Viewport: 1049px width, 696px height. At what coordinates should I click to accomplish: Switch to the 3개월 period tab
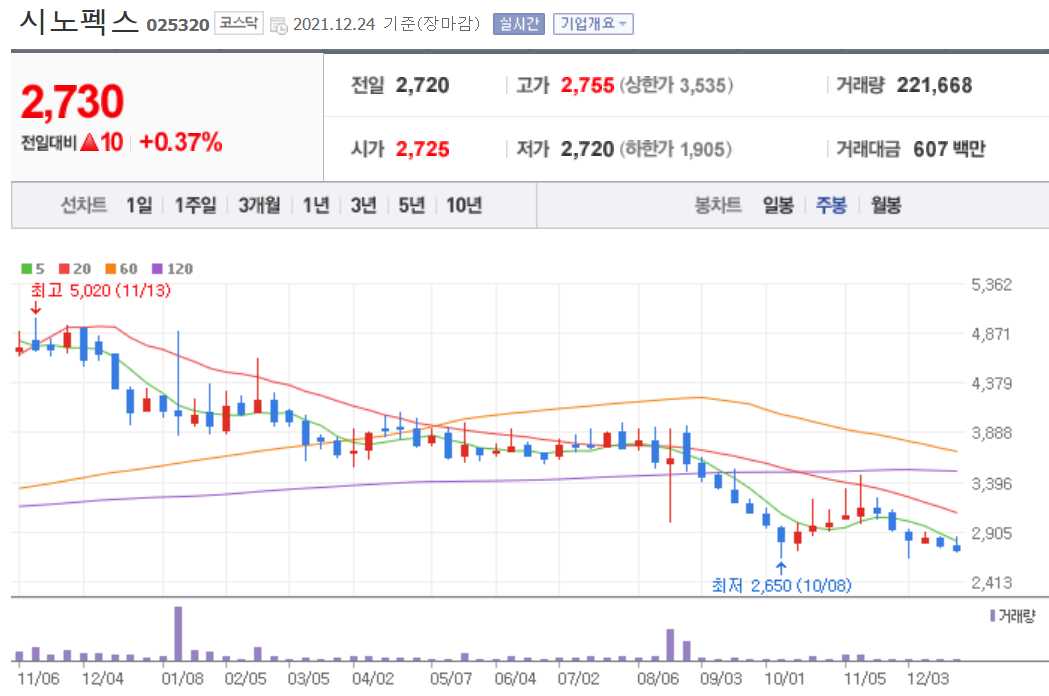260,204
